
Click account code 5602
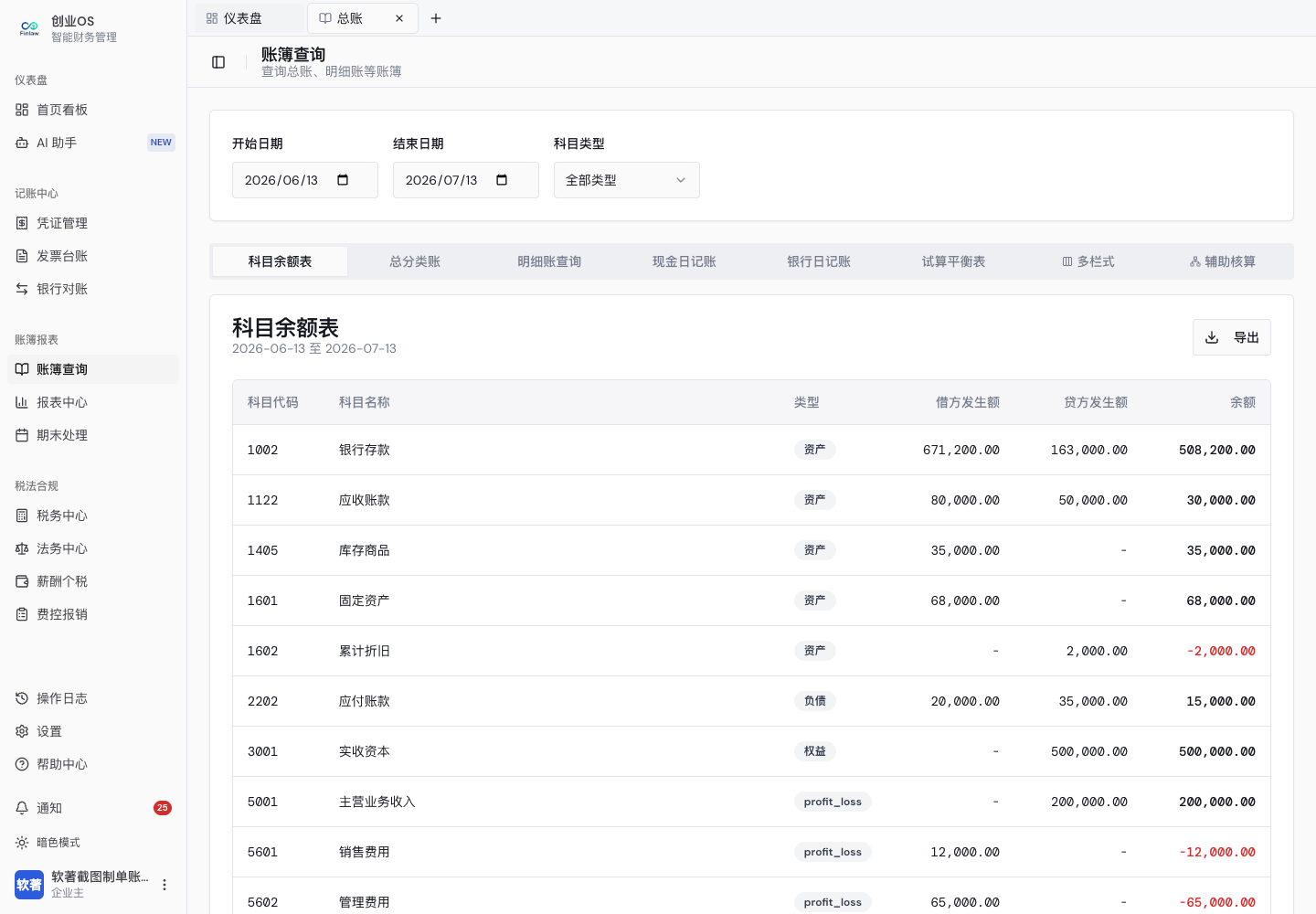(263, 902)
